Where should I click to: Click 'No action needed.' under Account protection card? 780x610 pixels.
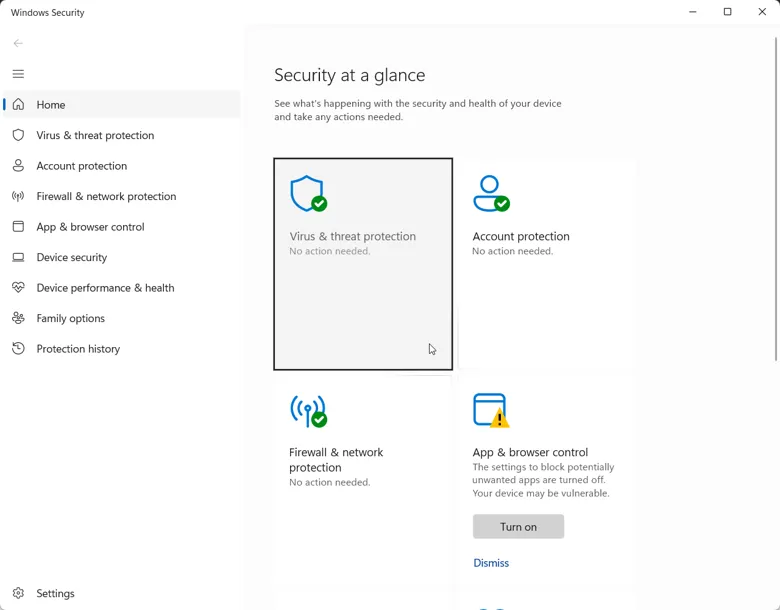[512, 251]
